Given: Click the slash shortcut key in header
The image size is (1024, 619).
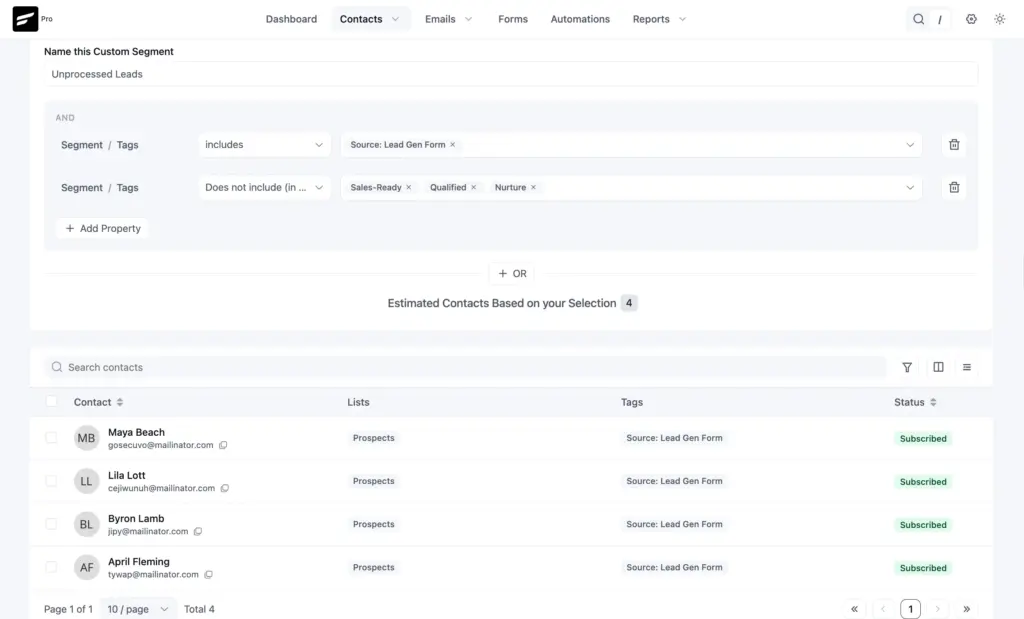Looking at the screenshot, I should coord(940,20).
